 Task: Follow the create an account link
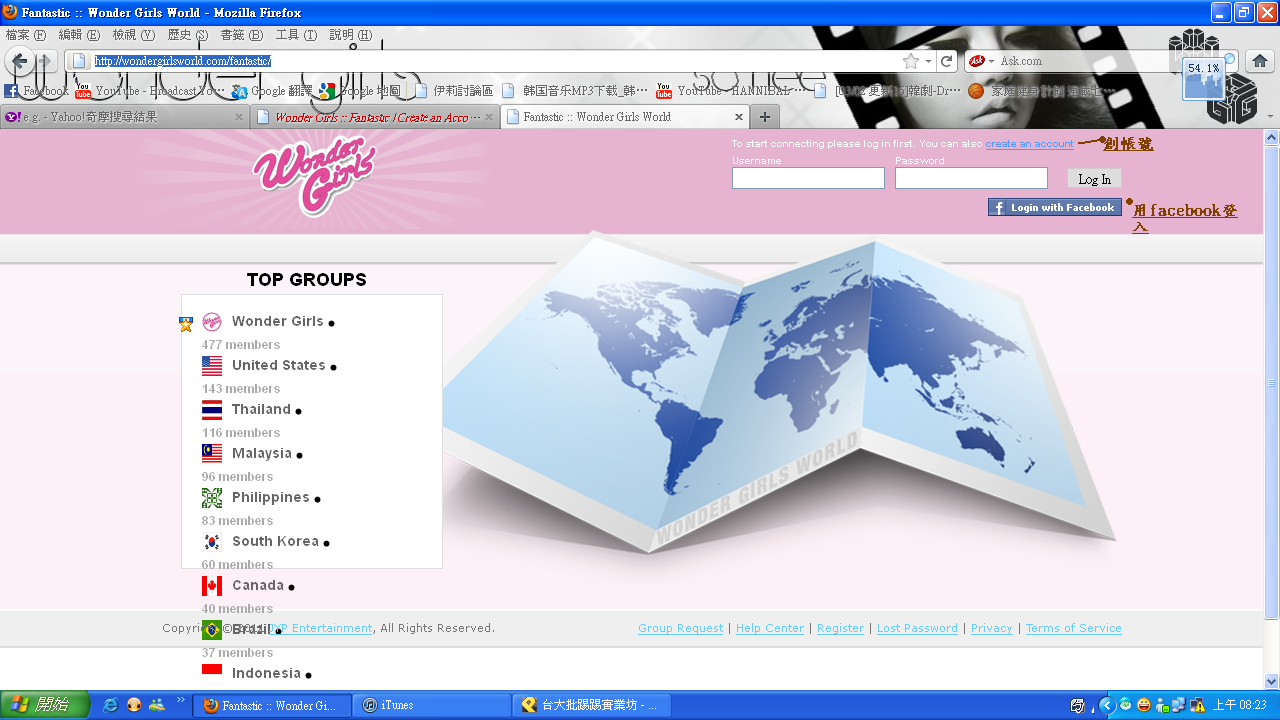point(1029,144)
